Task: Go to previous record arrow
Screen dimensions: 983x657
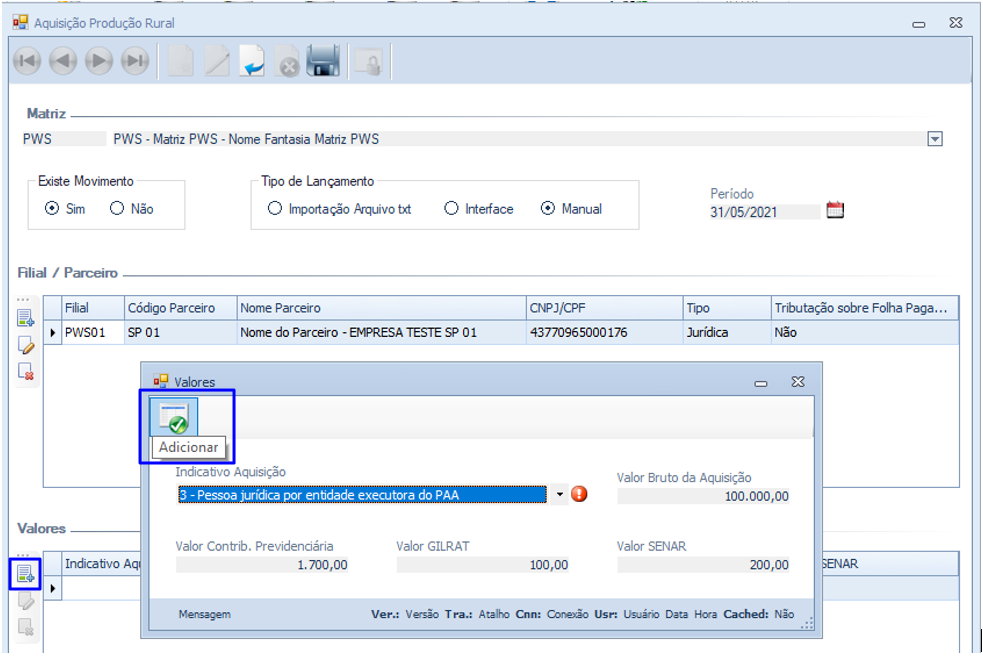Action: [x=63, y=61]
